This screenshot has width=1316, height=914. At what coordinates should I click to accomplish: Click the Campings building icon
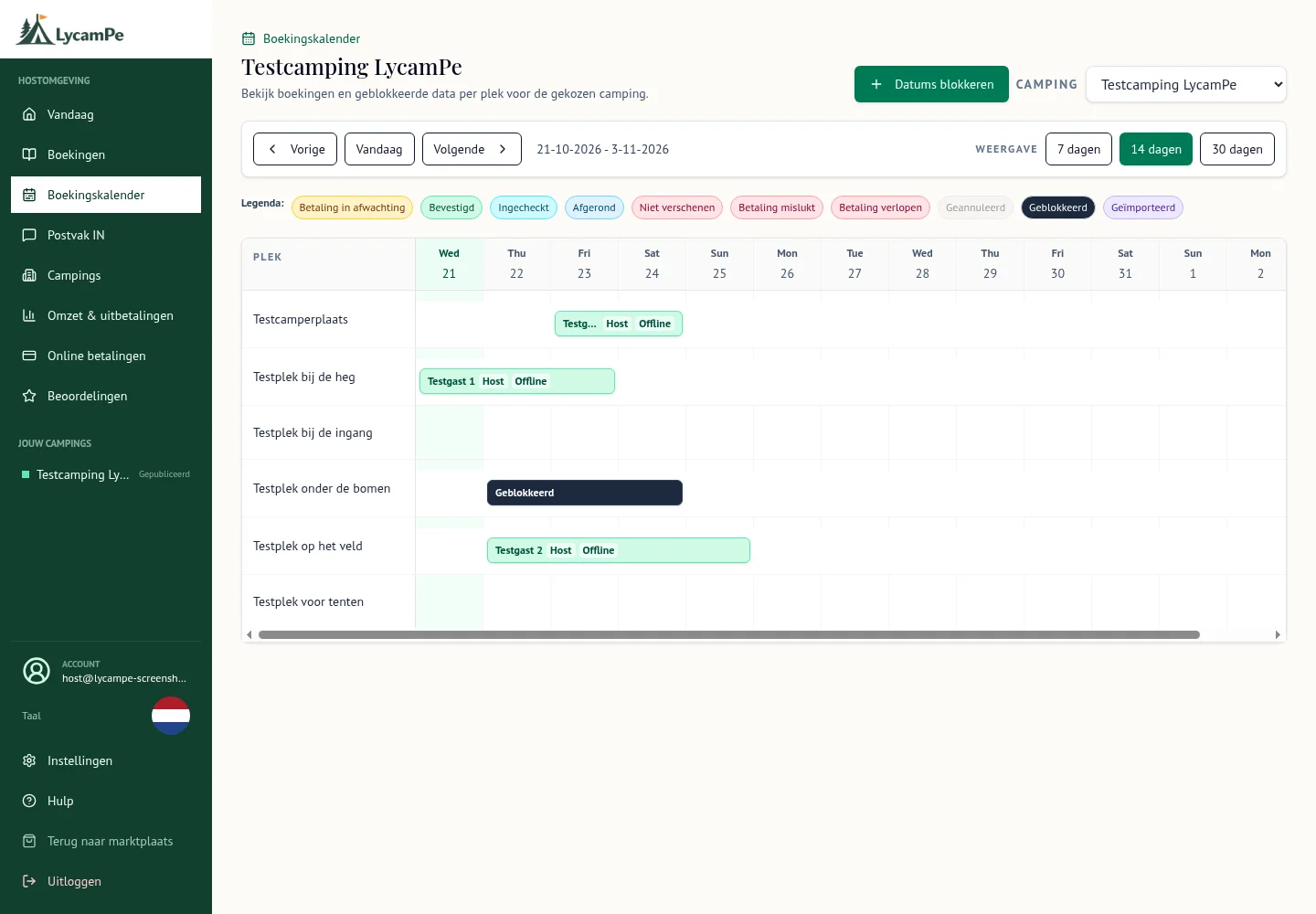click(29, 275)
